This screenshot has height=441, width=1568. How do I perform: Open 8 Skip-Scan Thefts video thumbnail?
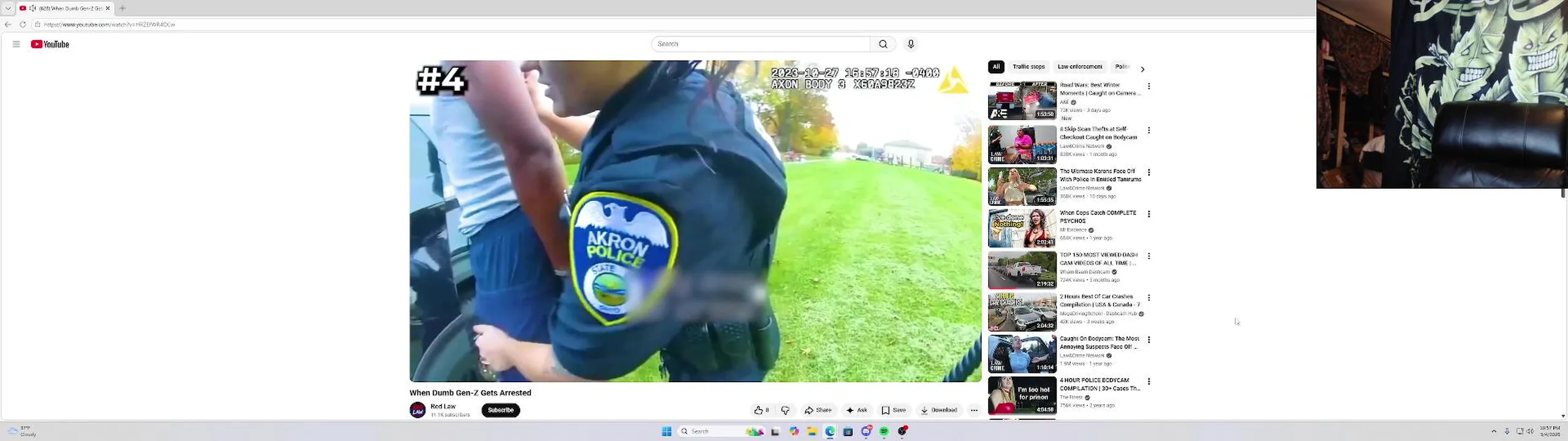pyautogui.click(x=1022, y=145)
